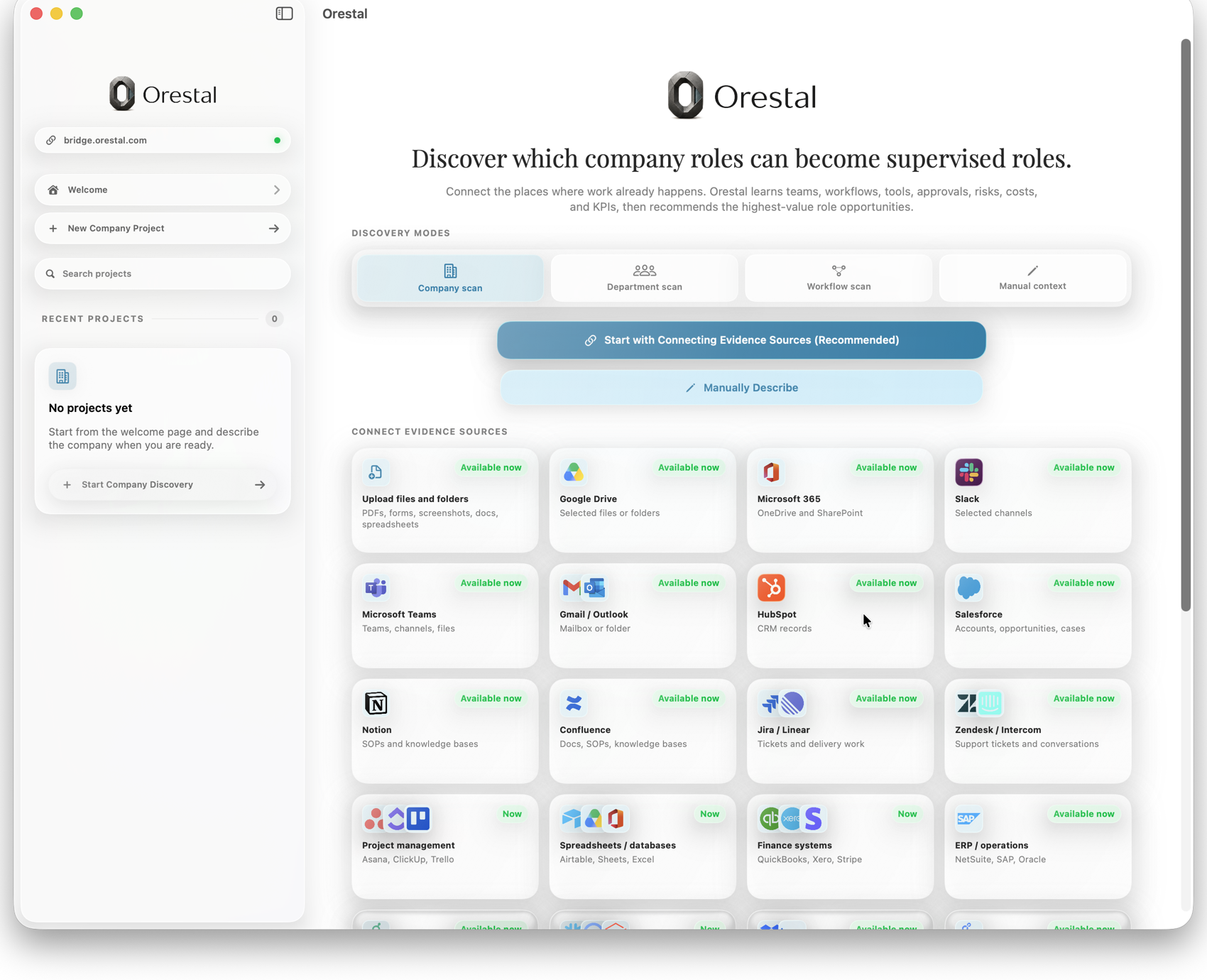Click the sidebar Orestal logo
The height and width of the screenshot is (980, 1207).
[163, 94]
